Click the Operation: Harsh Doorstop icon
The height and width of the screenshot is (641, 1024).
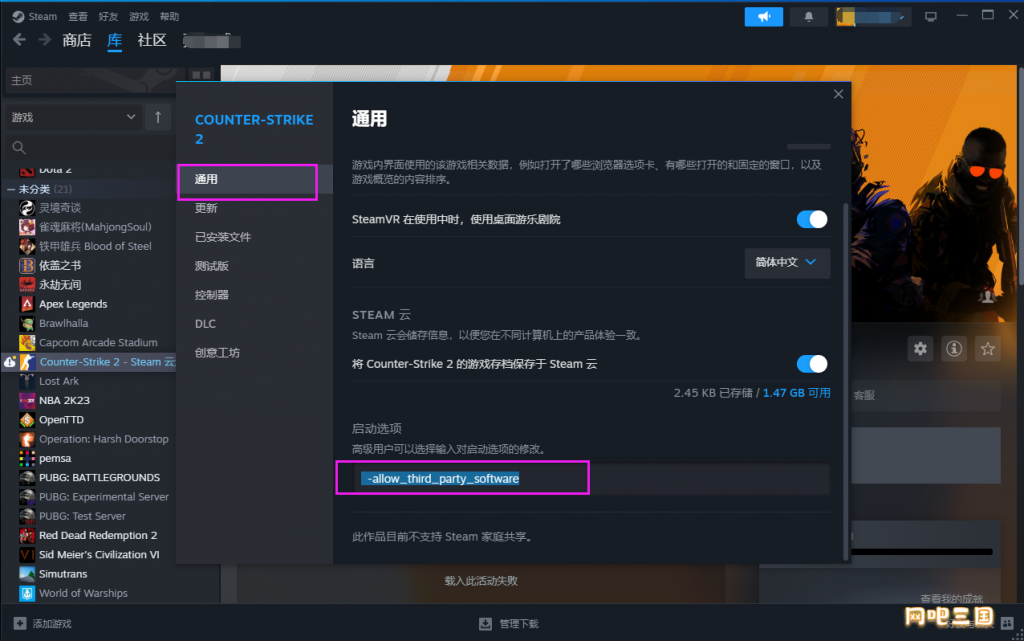[x=27, y=439]
